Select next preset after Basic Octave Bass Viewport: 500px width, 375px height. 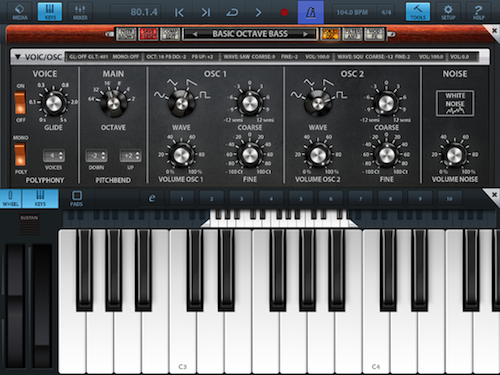pyautogui.click(x=305, y=34)
